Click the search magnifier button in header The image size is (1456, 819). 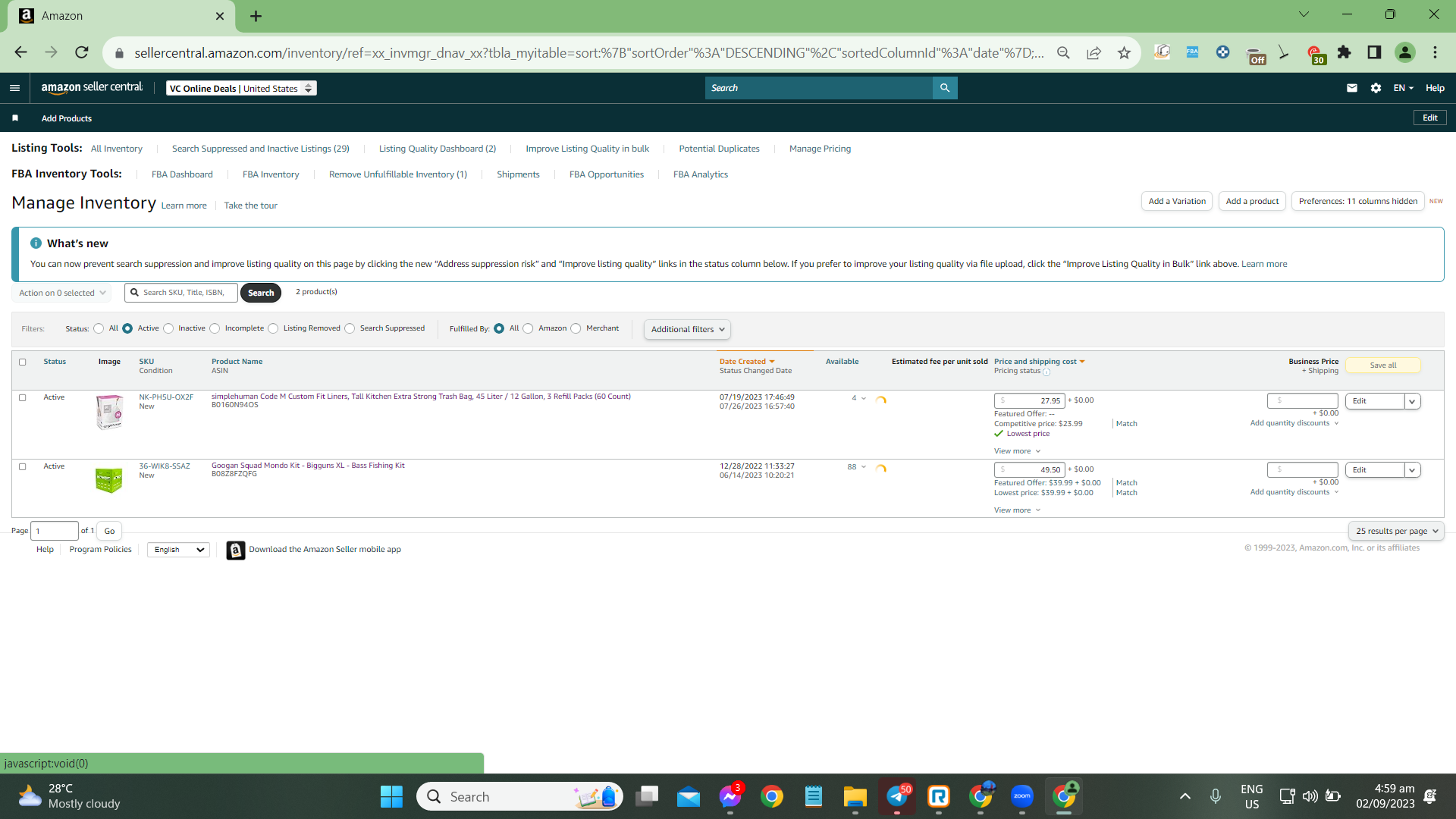(x=945, y=88)
